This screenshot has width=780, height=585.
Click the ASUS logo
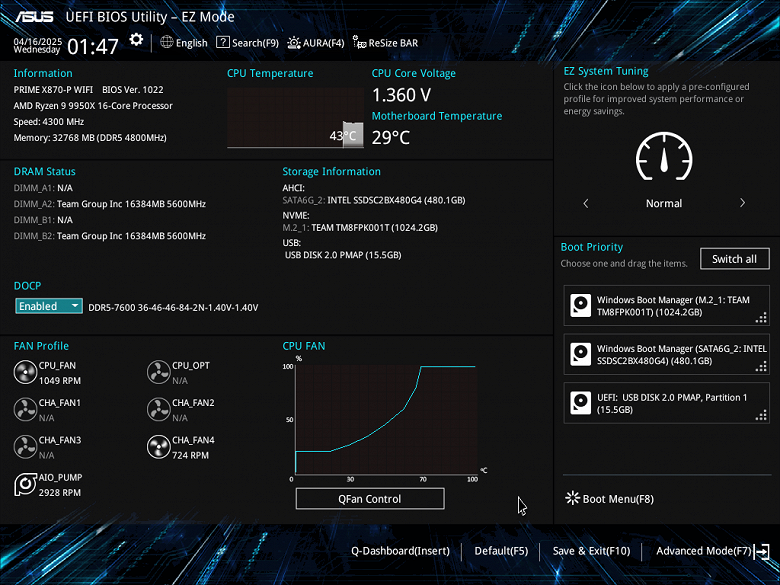(34, 17)
